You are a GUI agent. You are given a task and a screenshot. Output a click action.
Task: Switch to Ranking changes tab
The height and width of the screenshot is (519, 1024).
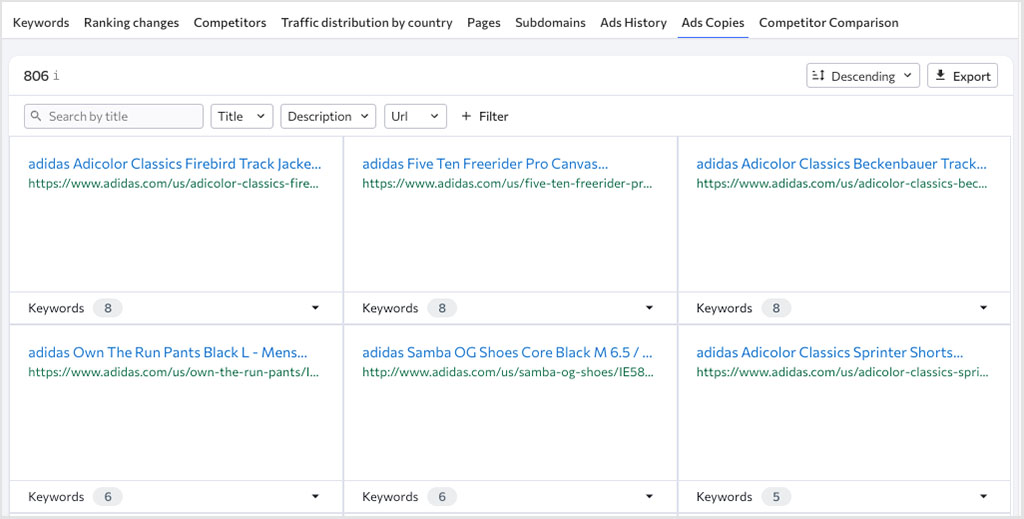(x=131, y=23)
